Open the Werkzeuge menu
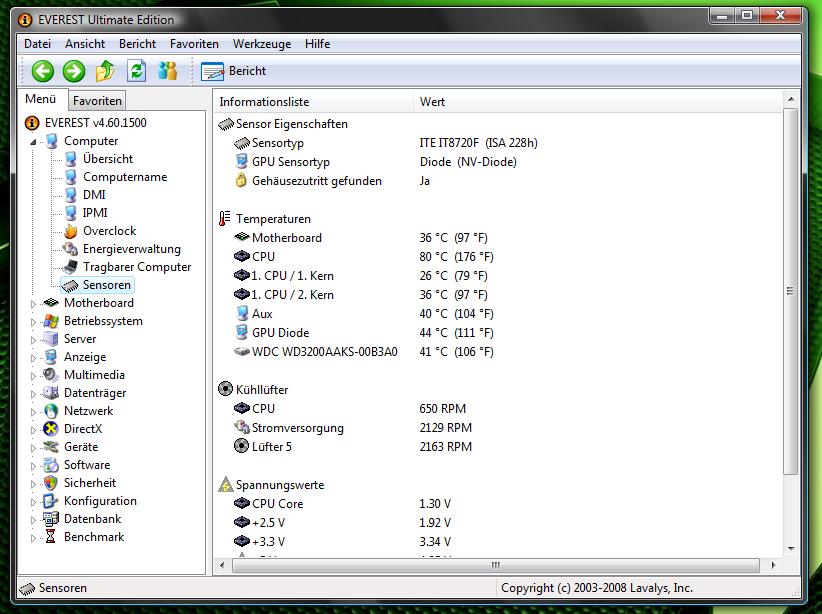822x614 pixels. coord(262,44)
